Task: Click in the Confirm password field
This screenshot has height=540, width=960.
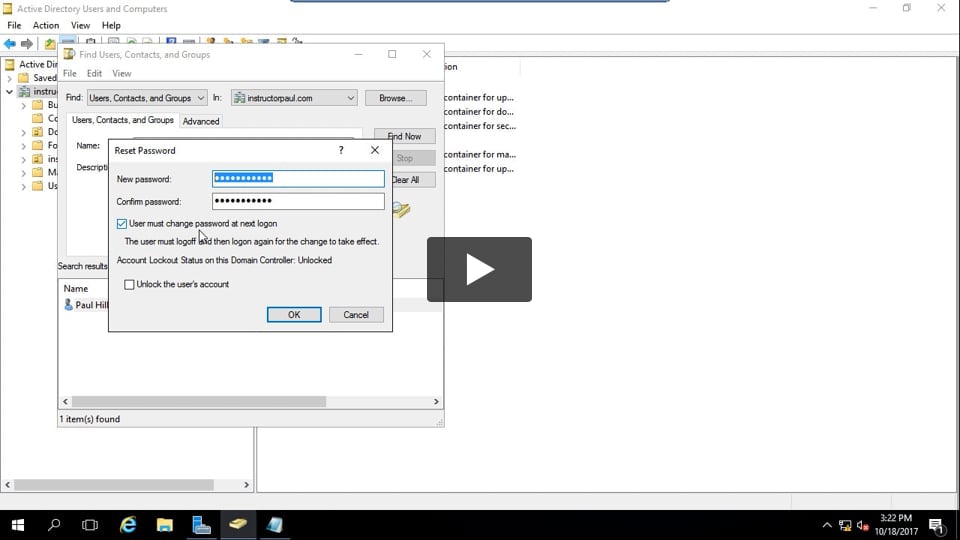Action: 298,201
